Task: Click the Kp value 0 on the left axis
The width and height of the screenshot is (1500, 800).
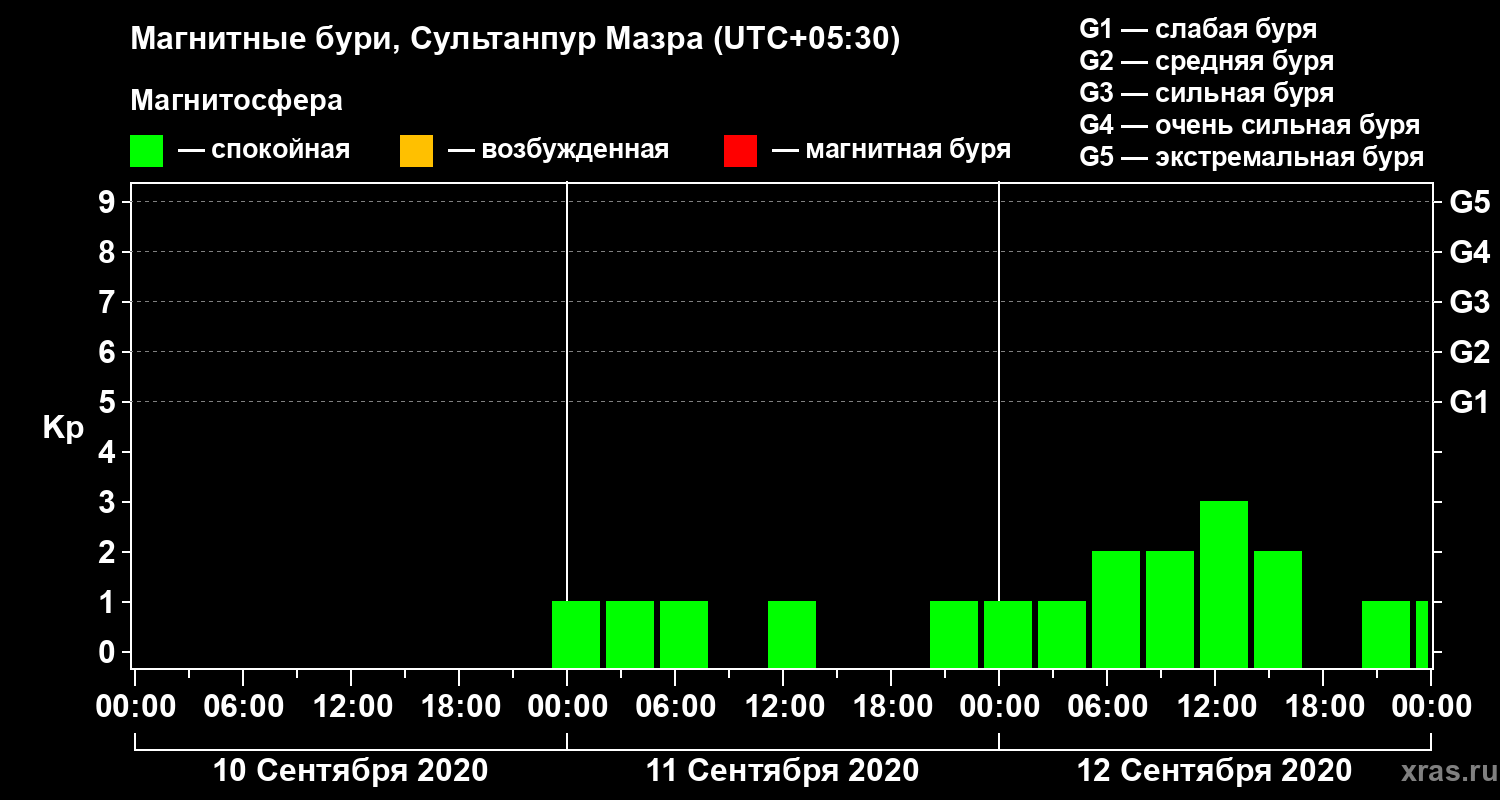Action: coord(109,652)
